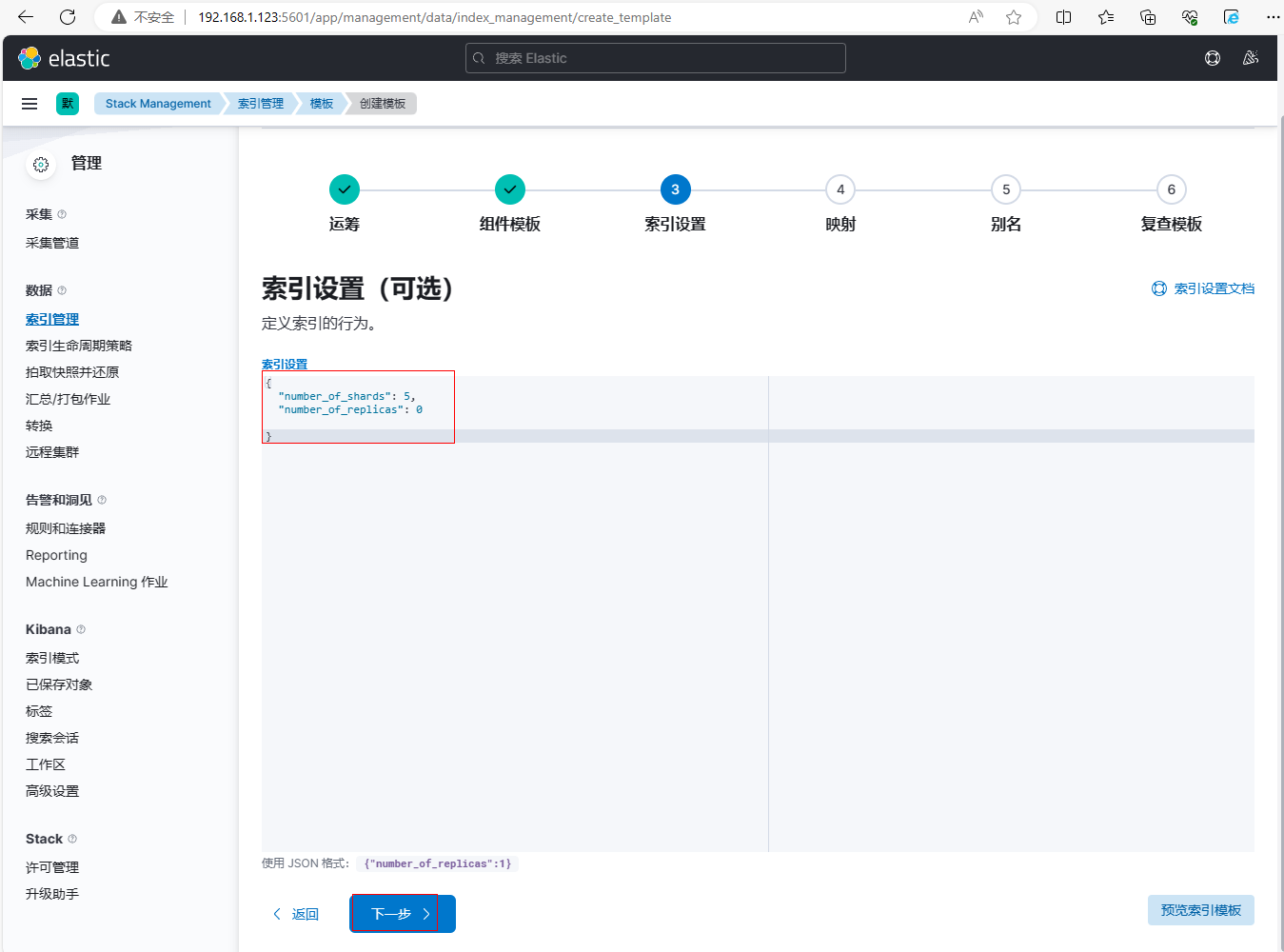Viewport: 1284px width, 952px height.
Task: Click 预览索引模板 button
Action: click(x=1200, y=910)
